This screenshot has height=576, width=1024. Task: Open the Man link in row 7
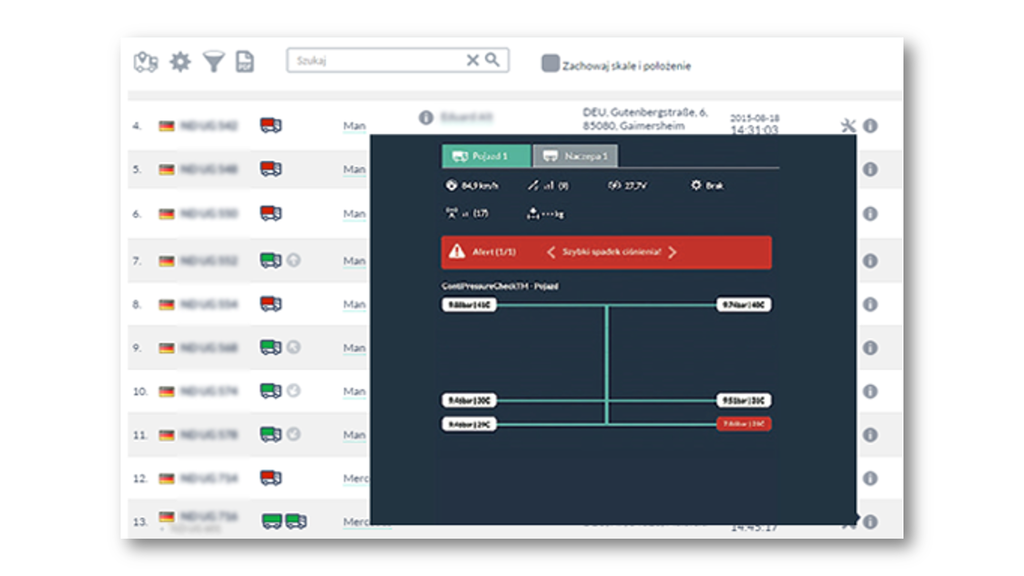pyautogui.click(x=355, y=261)
